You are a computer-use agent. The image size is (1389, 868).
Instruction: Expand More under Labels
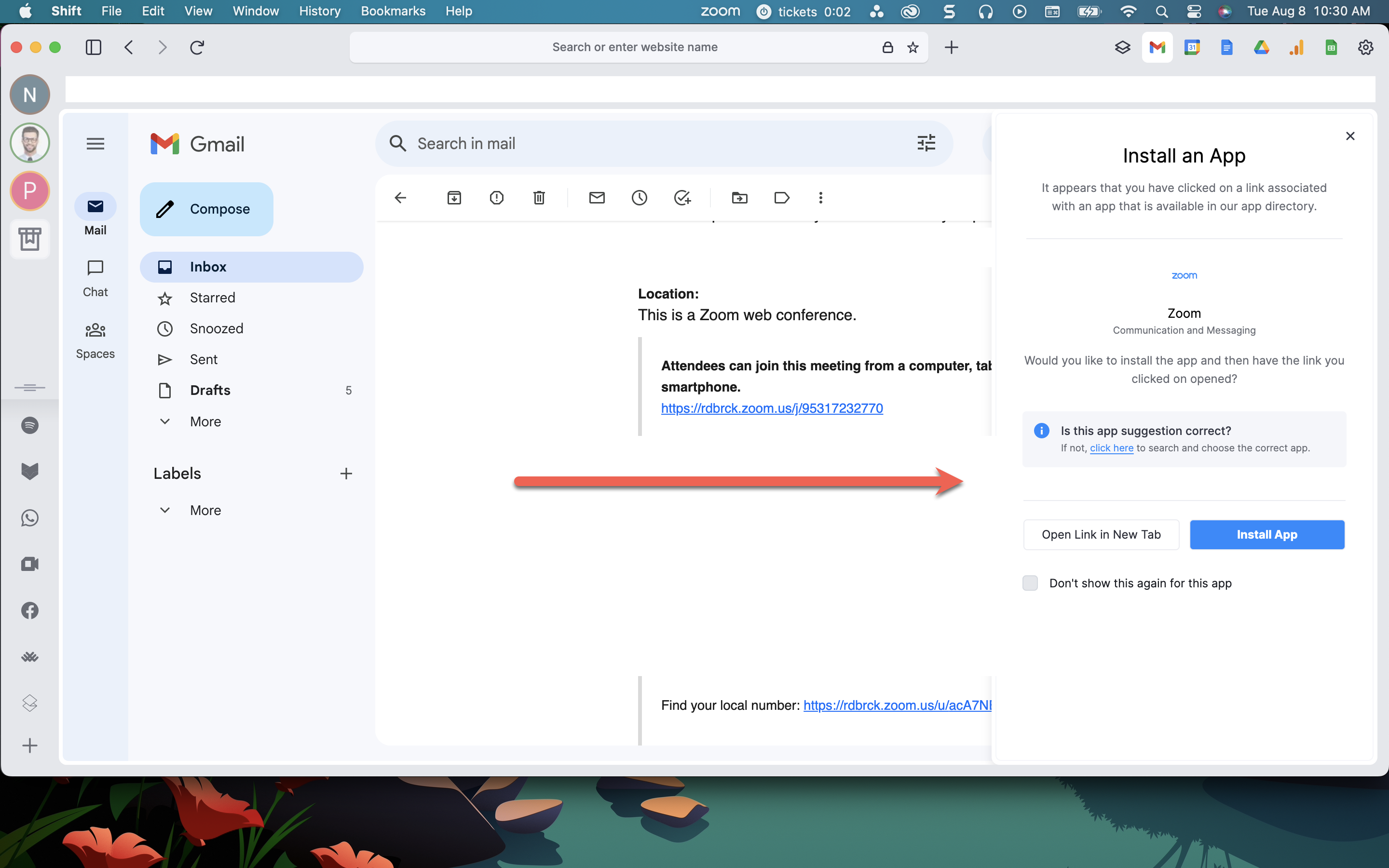click(x=205, y=510)
